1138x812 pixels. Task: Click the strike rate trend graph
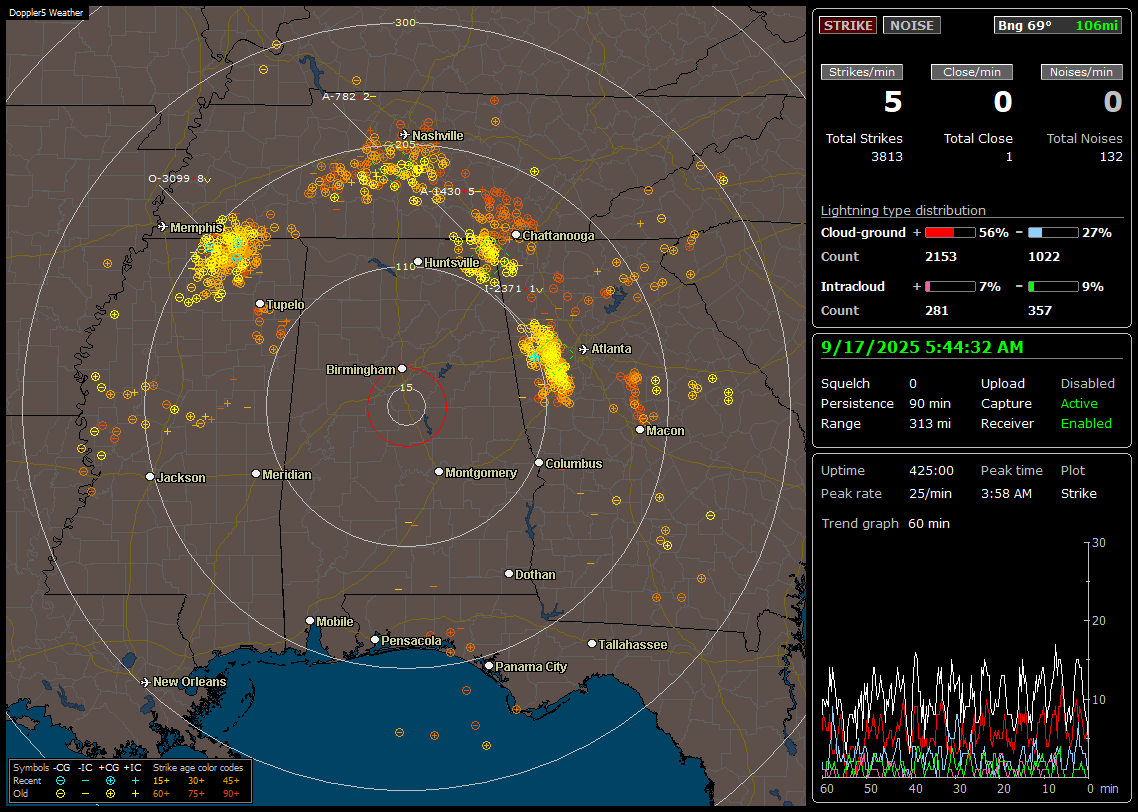[x=956, y=659]
